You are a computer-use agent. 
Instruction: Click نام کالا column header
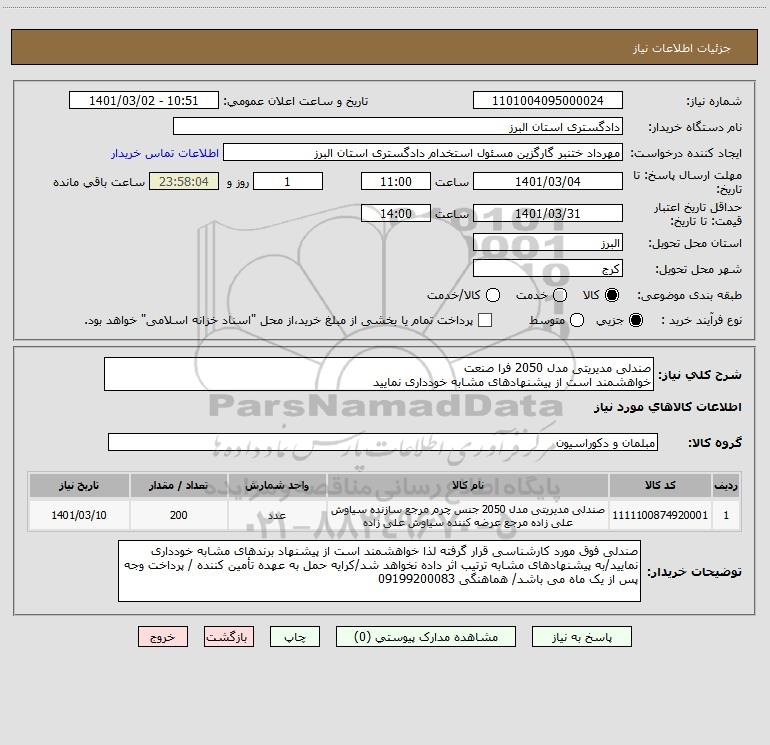coord(468,486)
